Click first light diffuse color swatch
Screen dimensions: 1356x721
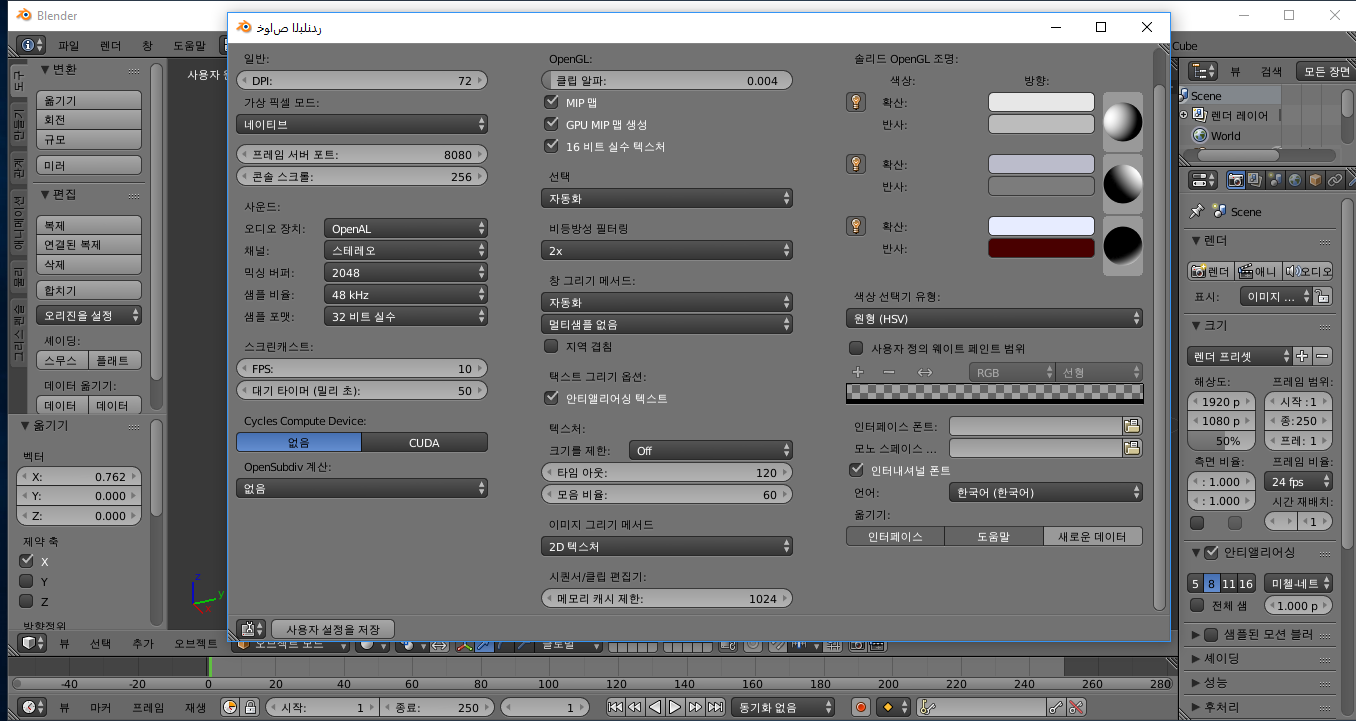pyautogui.click(x=1041, y=102)
